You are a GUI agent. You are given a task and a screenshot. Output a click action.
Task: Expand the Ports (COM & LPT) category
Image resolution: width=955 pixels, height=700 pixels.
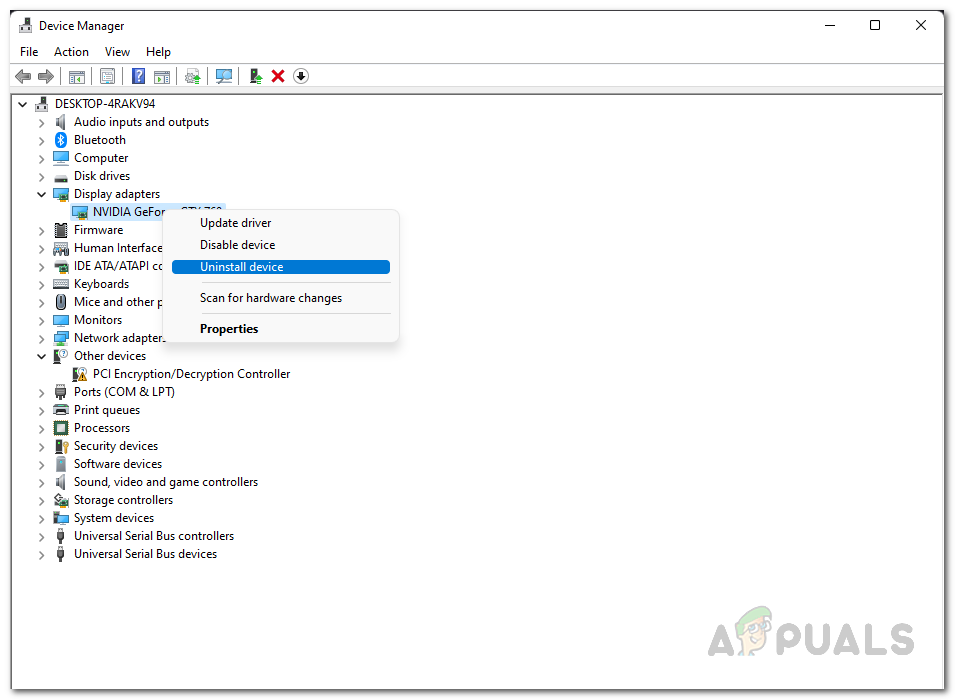41,393
